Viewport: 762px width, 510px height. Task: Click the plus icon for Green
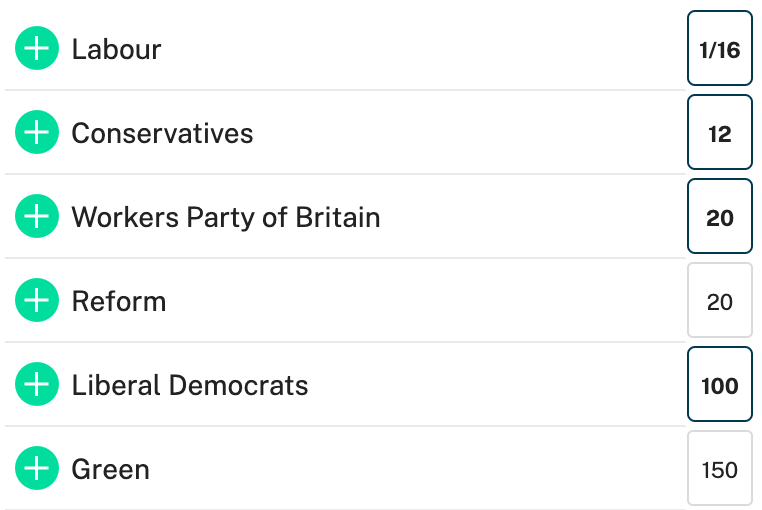click(37, 469)
